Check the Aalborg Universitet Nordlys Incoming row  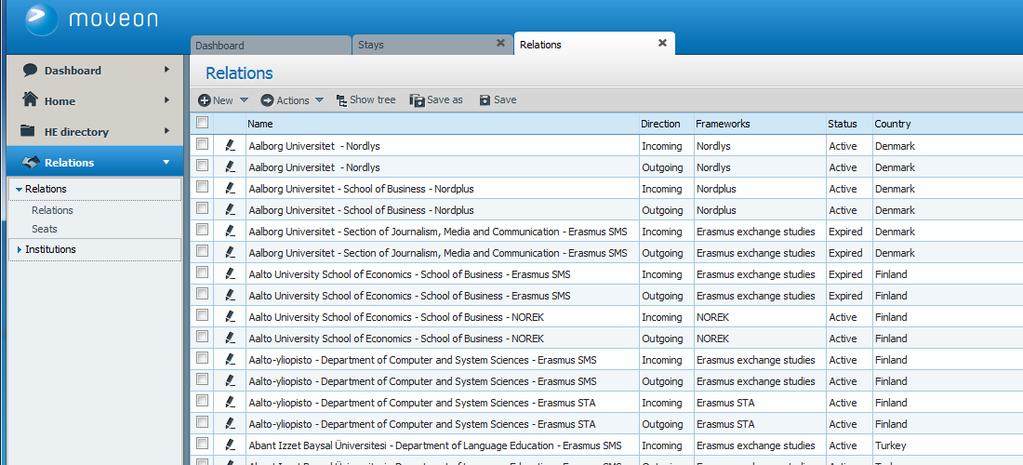tap(202, 143)
